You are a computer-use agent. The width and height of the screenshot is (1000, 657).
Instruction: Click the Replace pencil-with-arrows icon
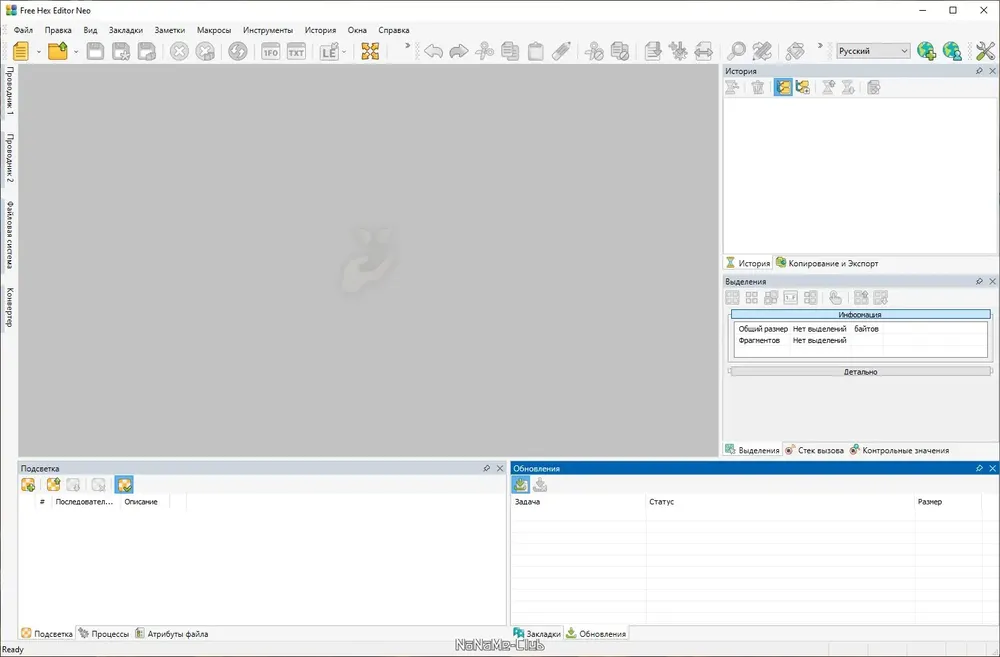pos(761,51)
